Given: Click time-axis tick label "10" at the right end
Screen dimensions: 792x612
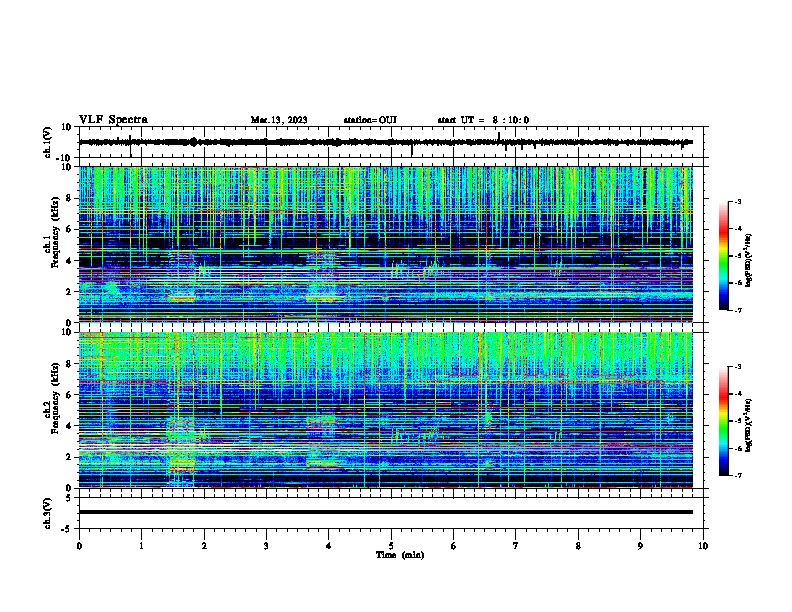Looking at the screenshot, I should [x=703, y=546].
